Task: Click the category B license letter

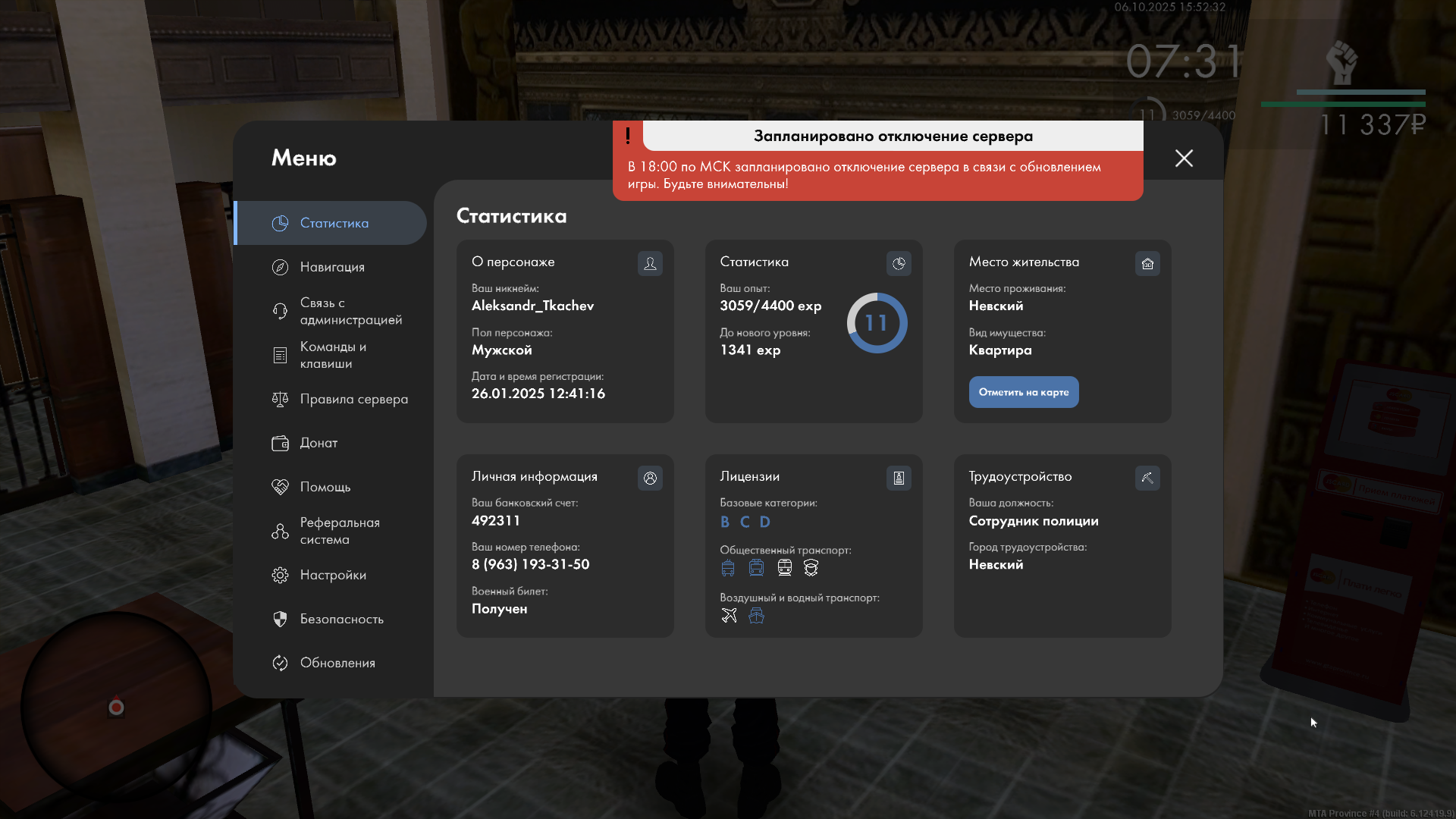Action: coord(725,522)
